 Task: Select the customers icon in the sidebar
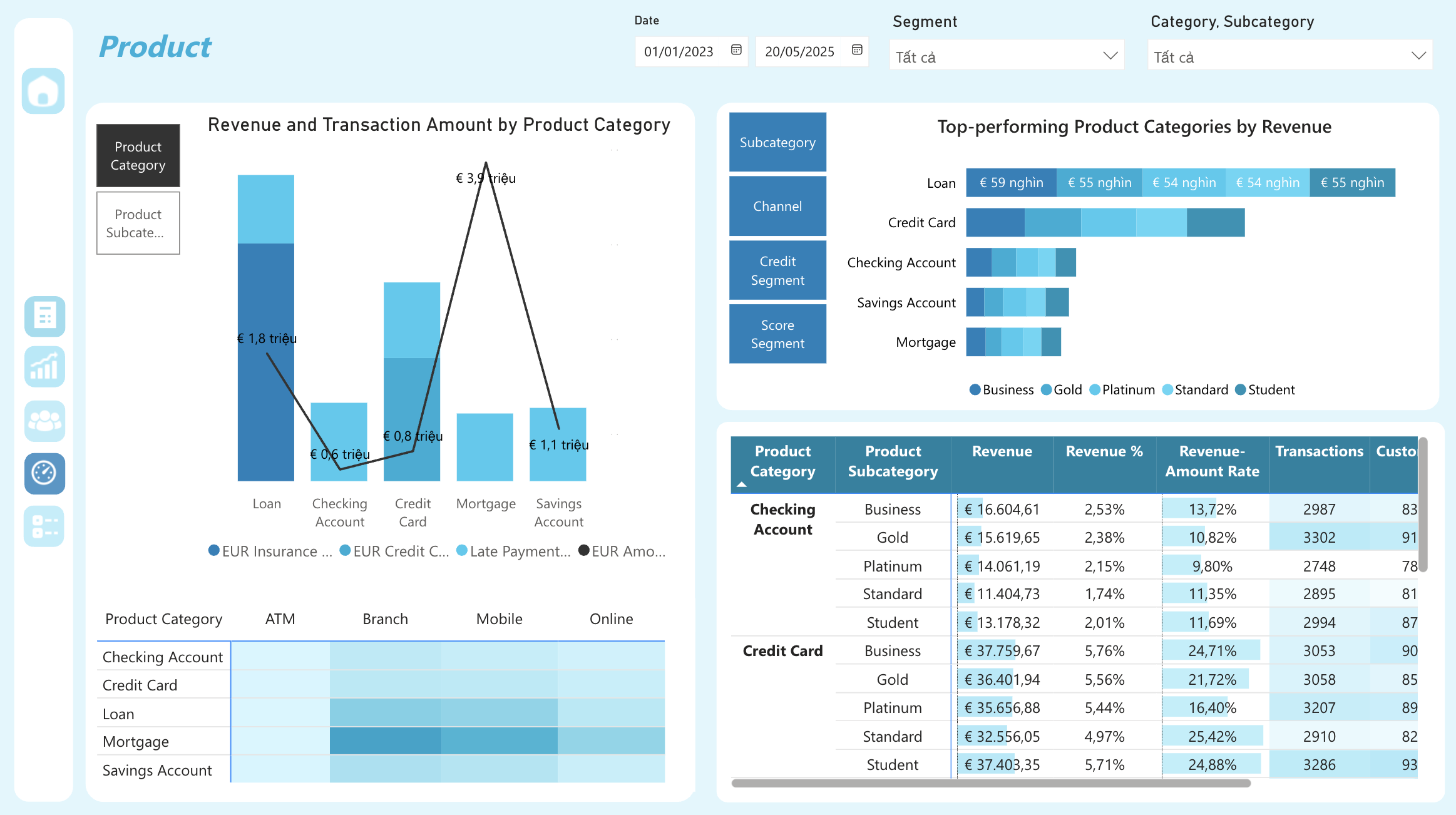tap(43, 421)
